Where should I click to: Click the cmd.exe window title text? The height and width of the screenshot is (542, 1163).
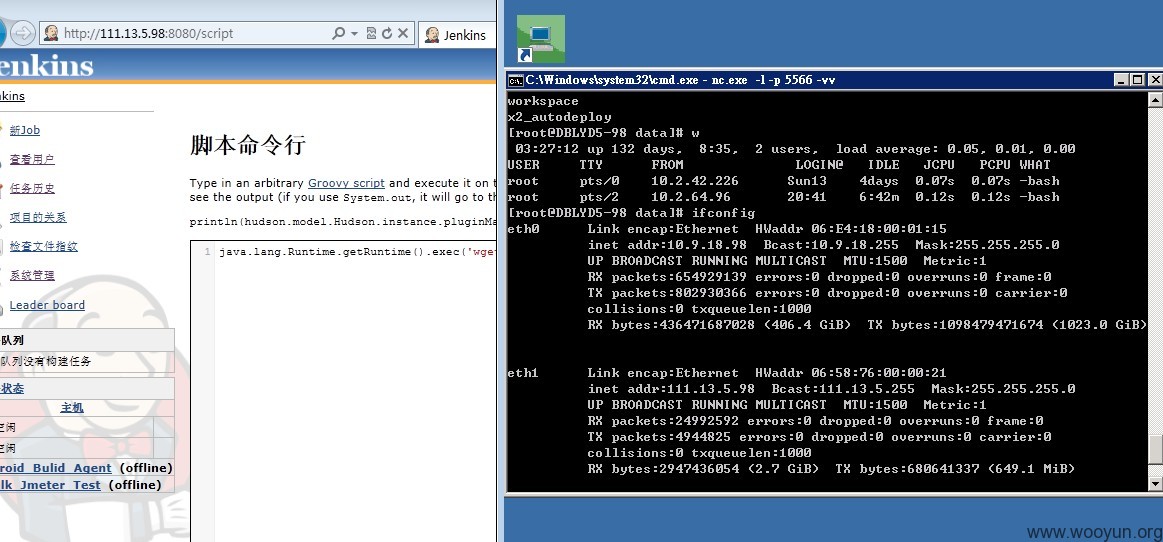pos(681,79)
